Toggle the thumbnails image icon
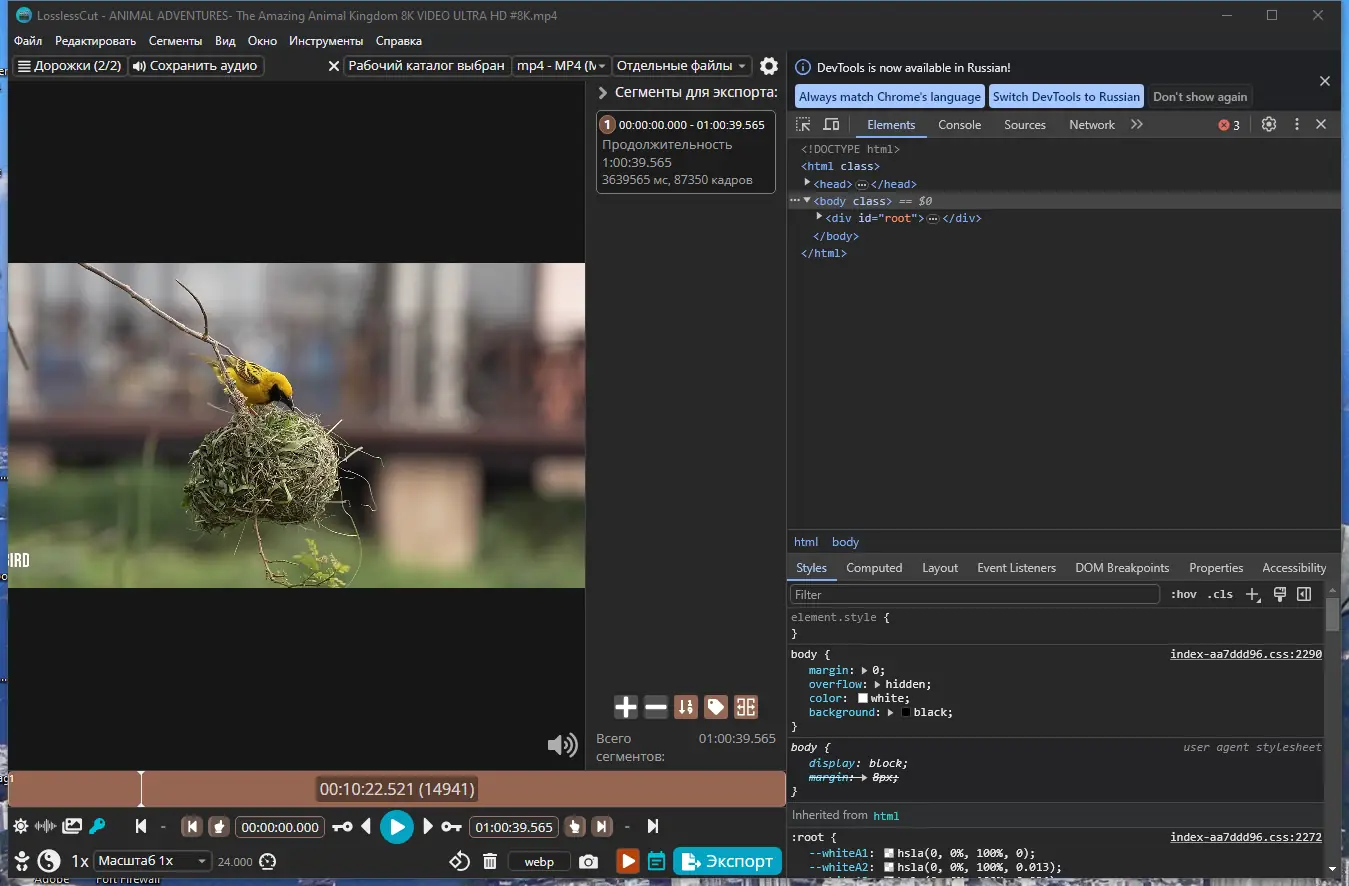The image size is (1349, 886). point(72,827)
